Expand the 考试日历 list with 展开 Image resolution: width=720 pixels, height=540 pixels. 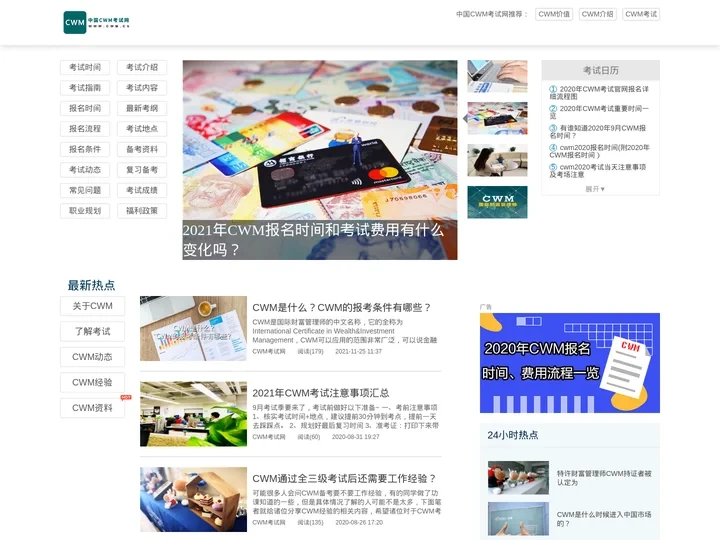coord(595,189)
